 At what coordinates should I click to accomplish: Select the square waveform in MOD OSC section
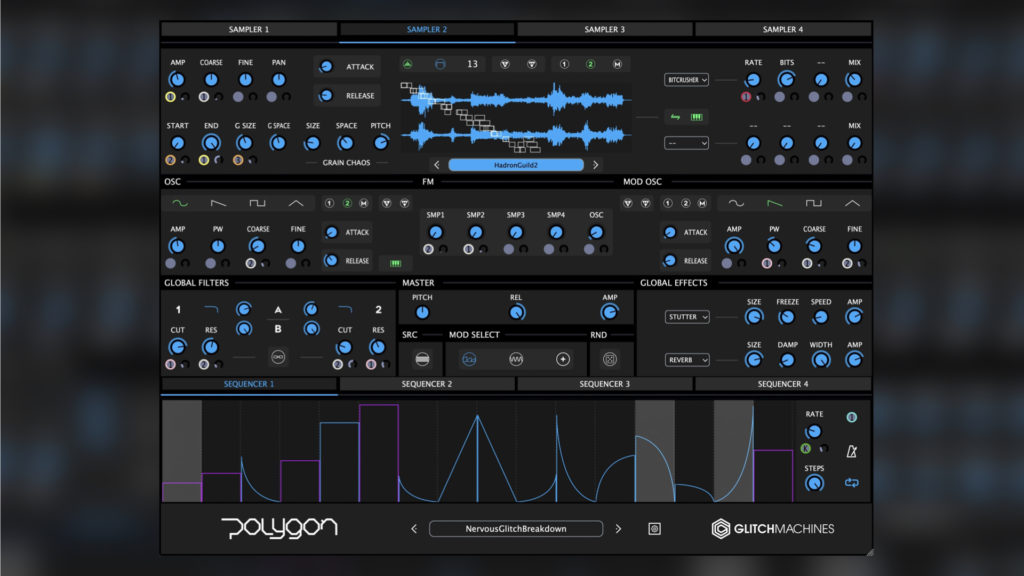pos(813,203)
